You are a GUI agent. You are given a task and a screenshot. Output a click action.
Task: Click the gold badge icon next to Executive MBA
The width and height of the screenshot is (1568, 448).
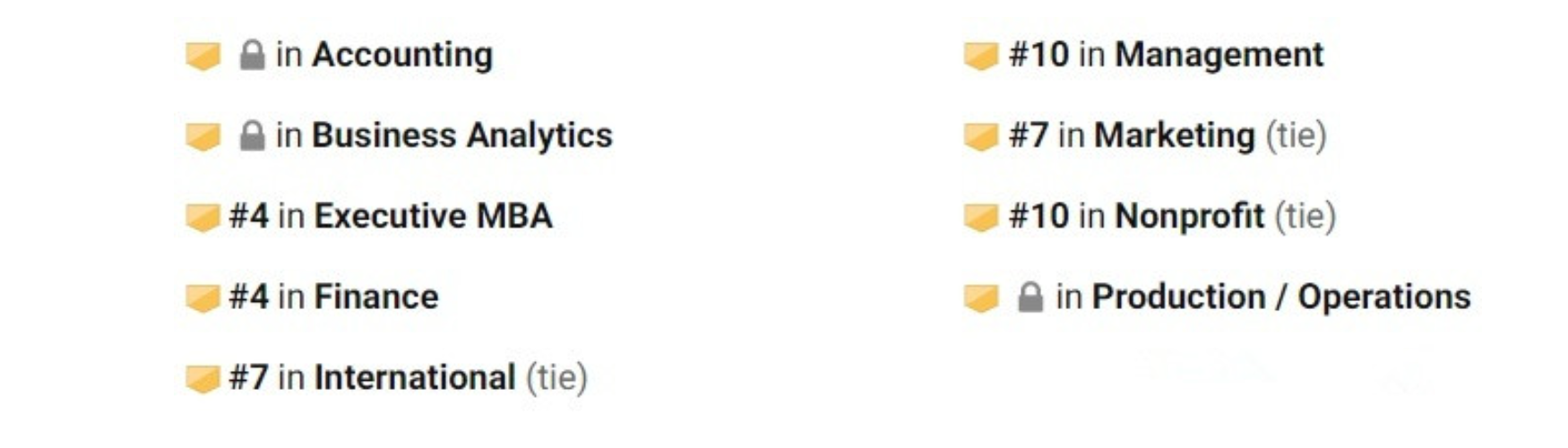(x=203, y=217)
